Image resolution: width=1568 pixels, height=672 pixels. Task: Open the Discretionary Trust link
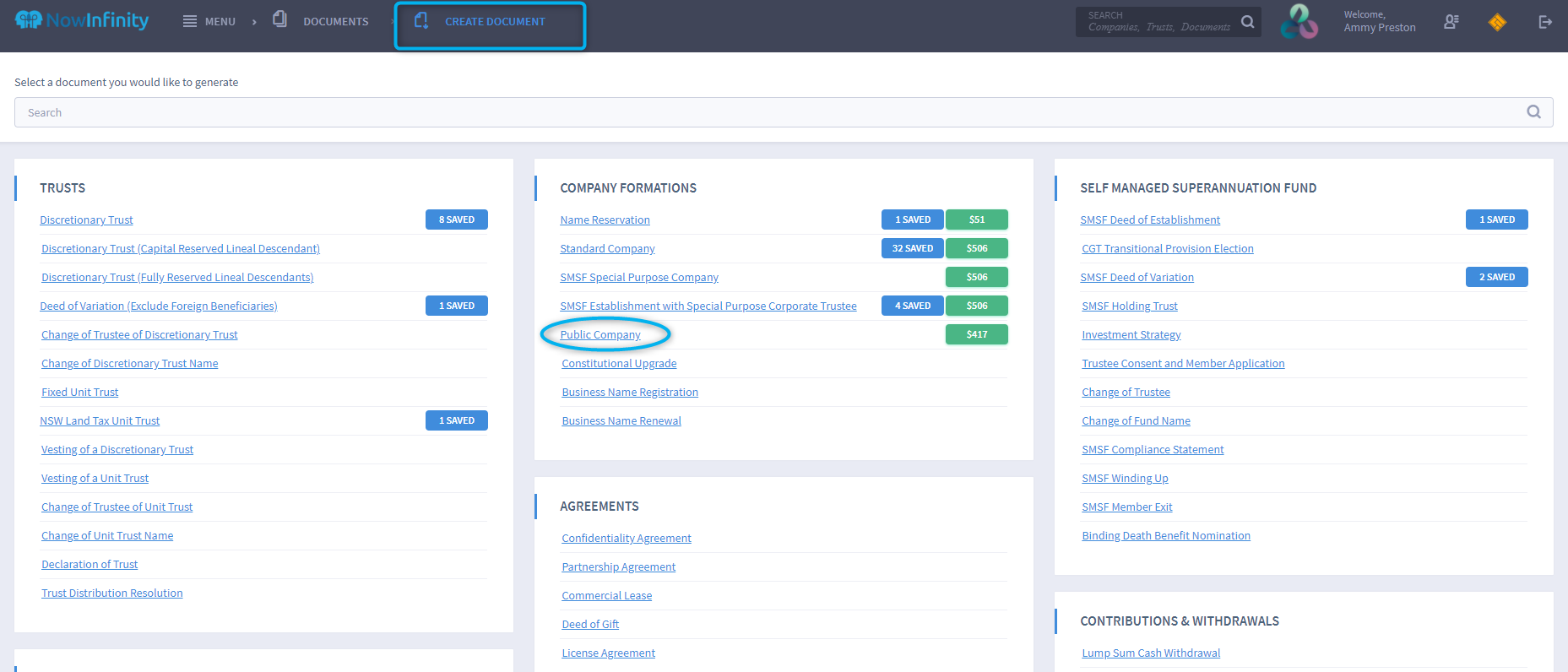pos(86,219)
